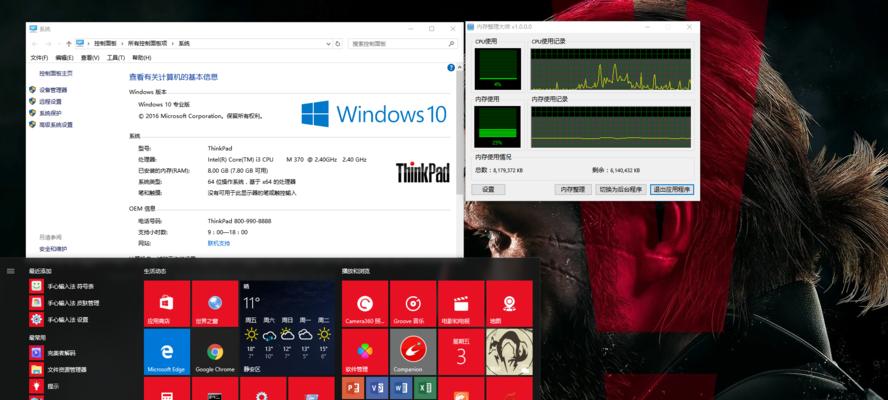This screenshot has height=400, width=888.
Task: Select 控制面板 in the address breadcrumb
Action: coord(105,44)
